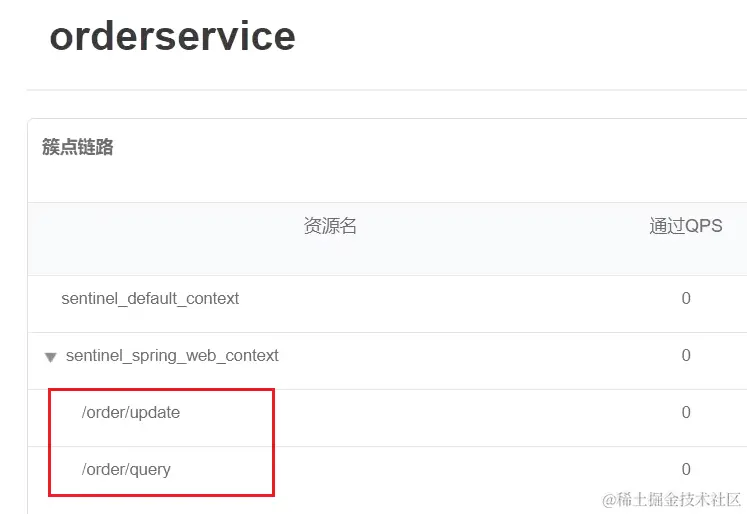Screen dimensions: 747x514
Task: Click the 资源名 column header
Action: click(330, 226)
